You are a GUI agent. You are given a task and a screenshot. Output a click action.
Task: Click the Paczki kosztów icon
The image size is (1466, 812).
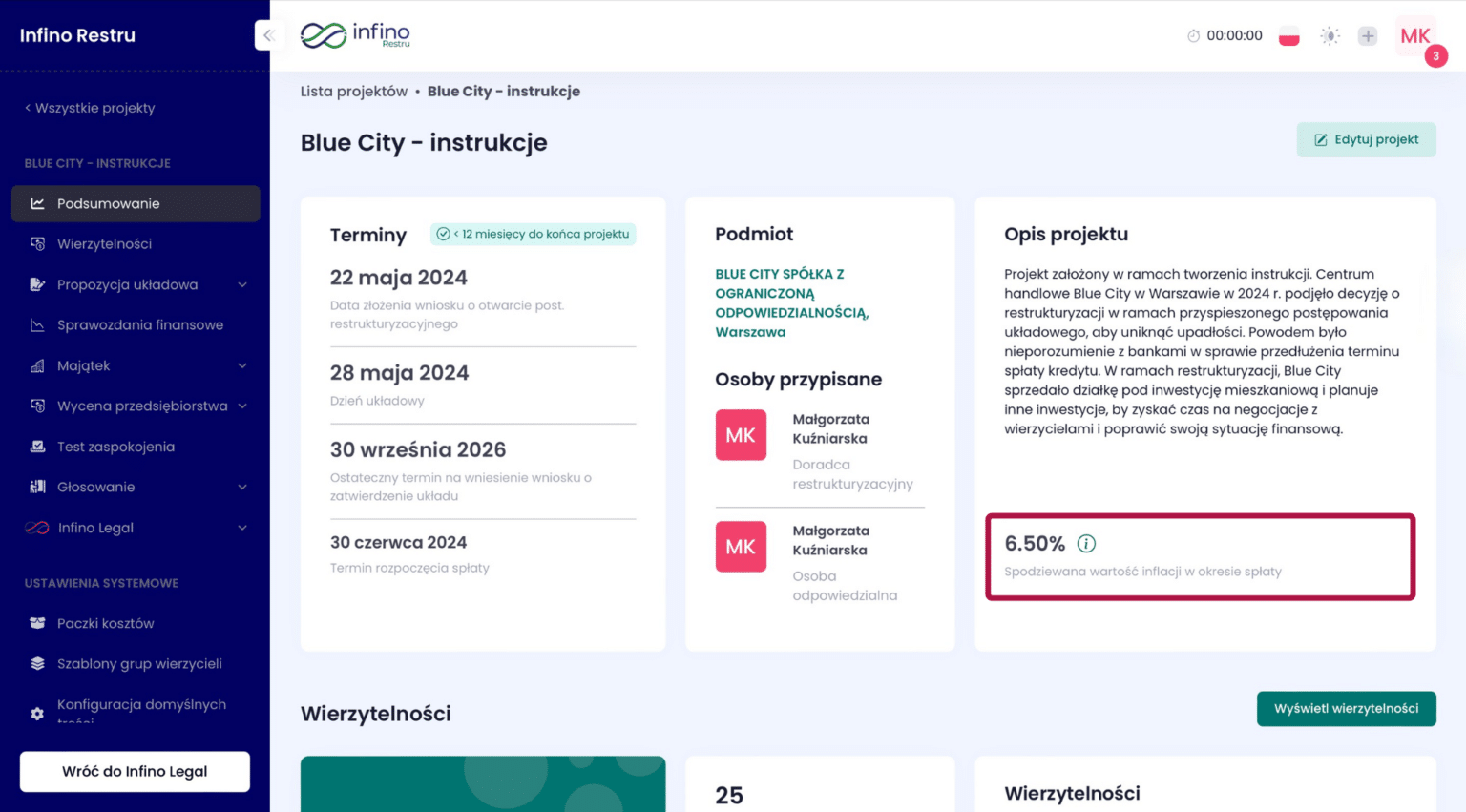(35, 623)
